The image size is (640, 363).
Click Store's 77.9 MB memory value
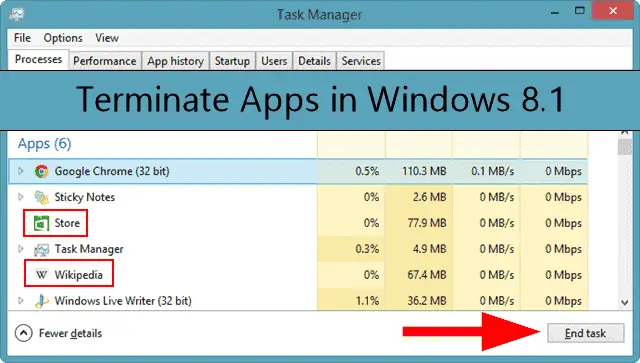(x=427, y=223)
